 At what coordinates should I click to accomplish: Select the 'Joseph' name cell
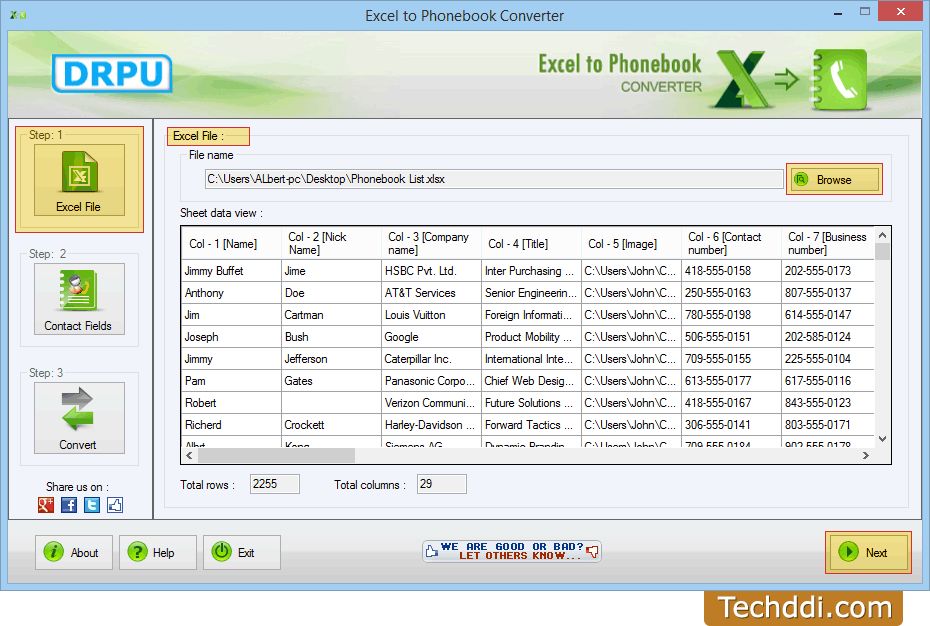[x=231, y=337]
